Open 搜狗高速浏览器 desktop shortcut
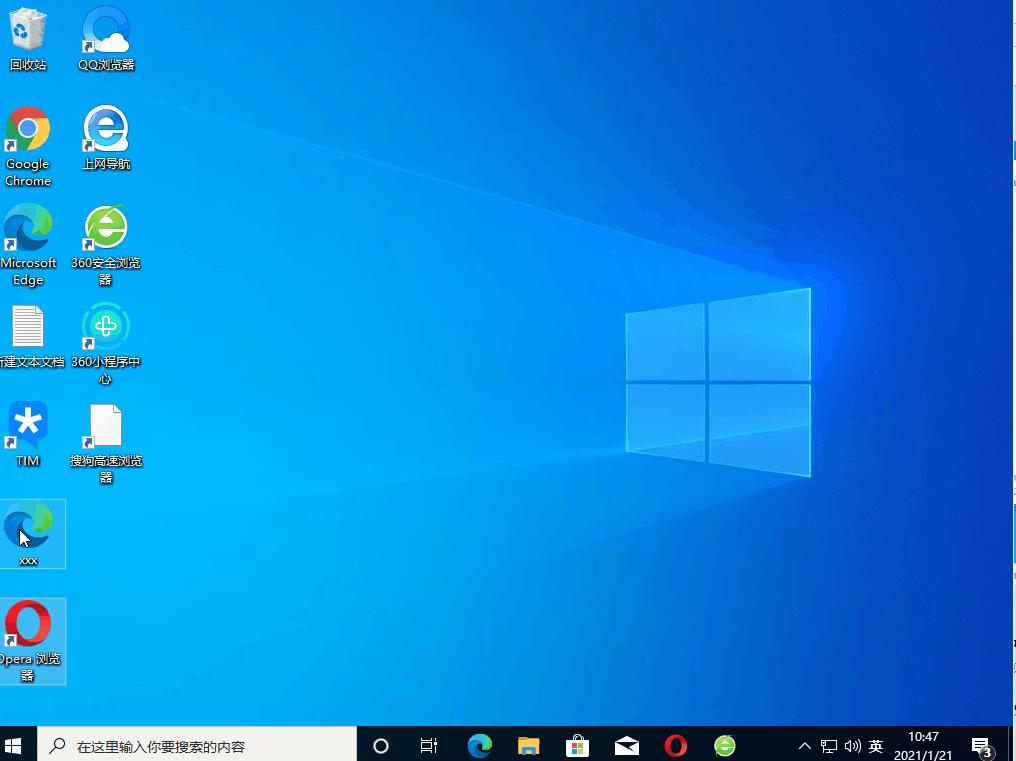Screen dimensions: 1016x761 (105, 425)
